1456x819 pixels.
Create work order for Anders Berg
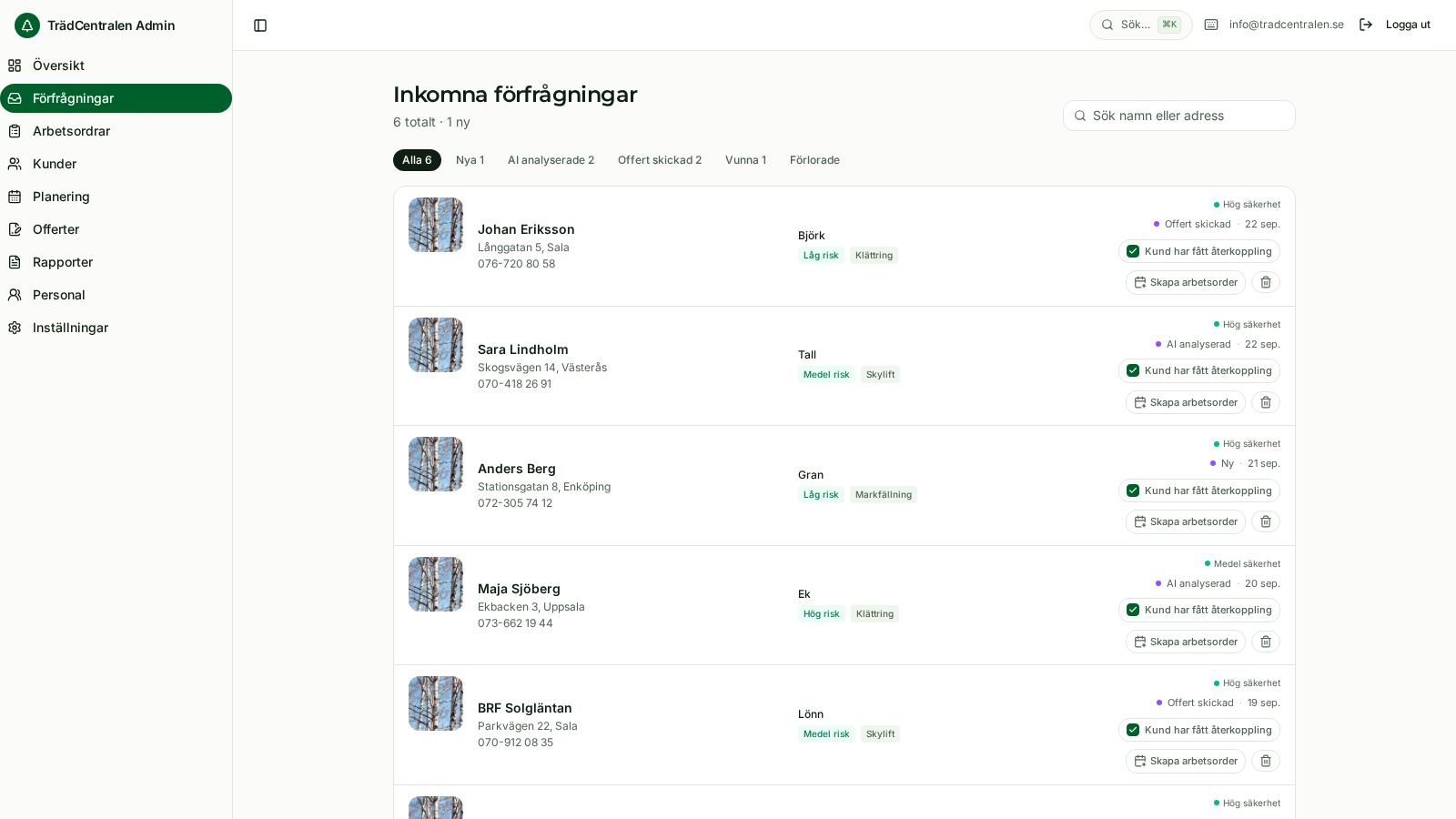[x=1186, y=521]
